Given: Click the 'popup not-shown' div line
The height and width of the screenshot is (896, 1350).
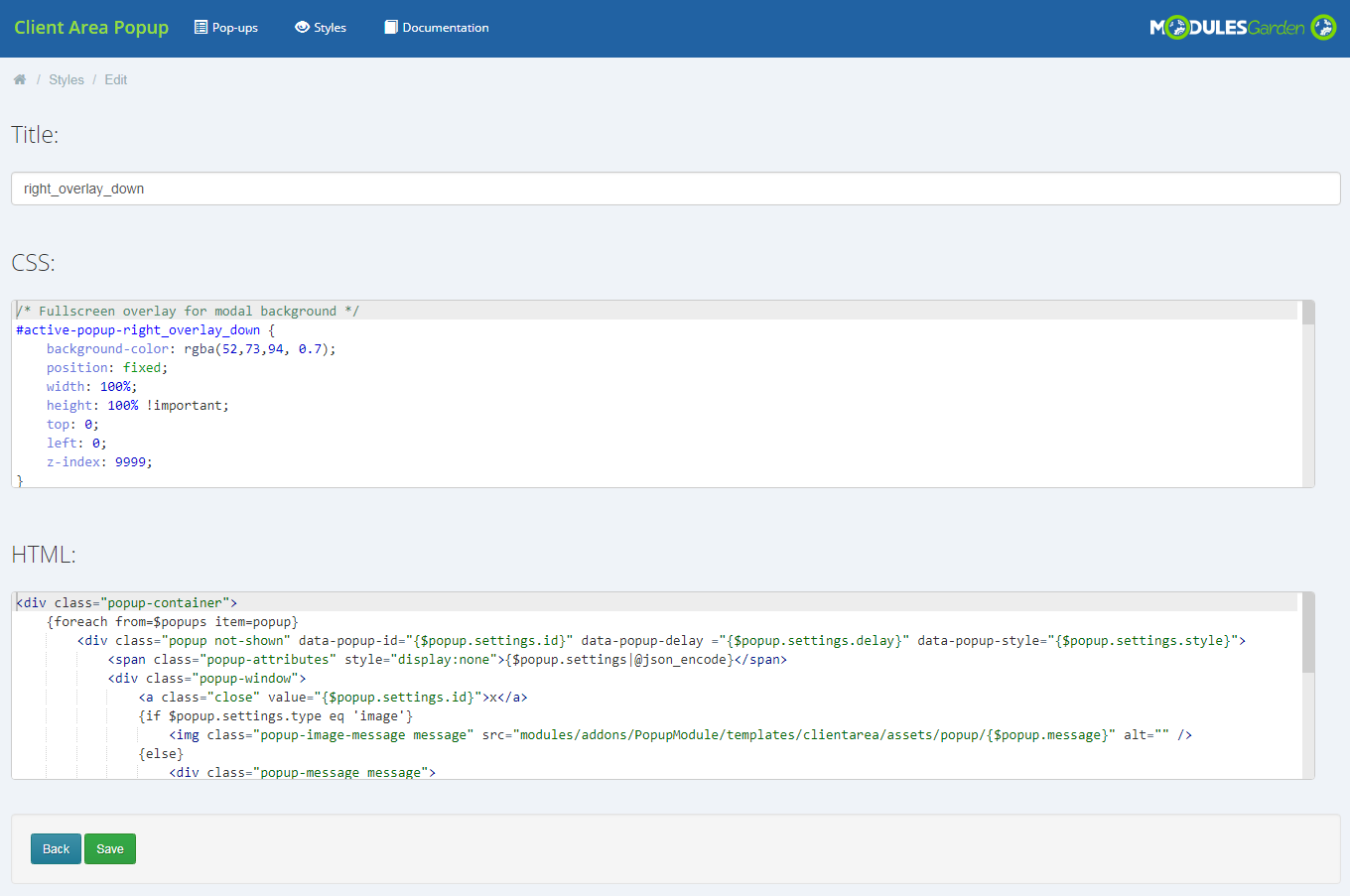Looking at the screenshot, I should click(x=661, y=640).
